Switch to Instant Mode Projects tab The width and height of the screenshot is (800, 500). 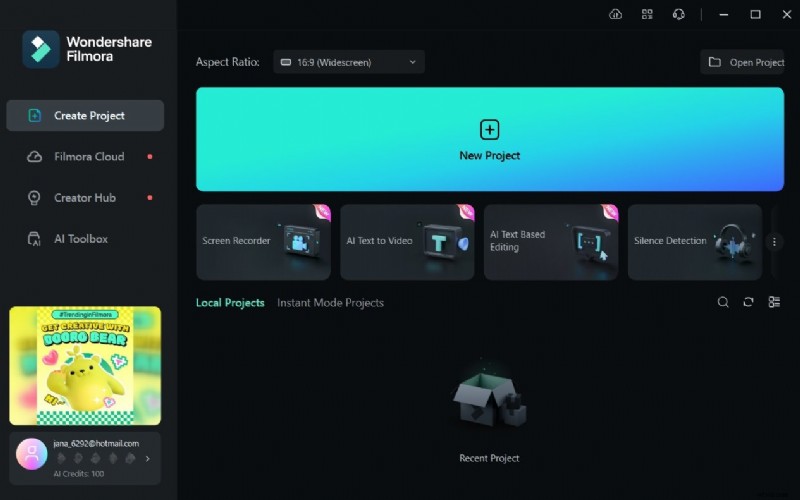(330, 303)
